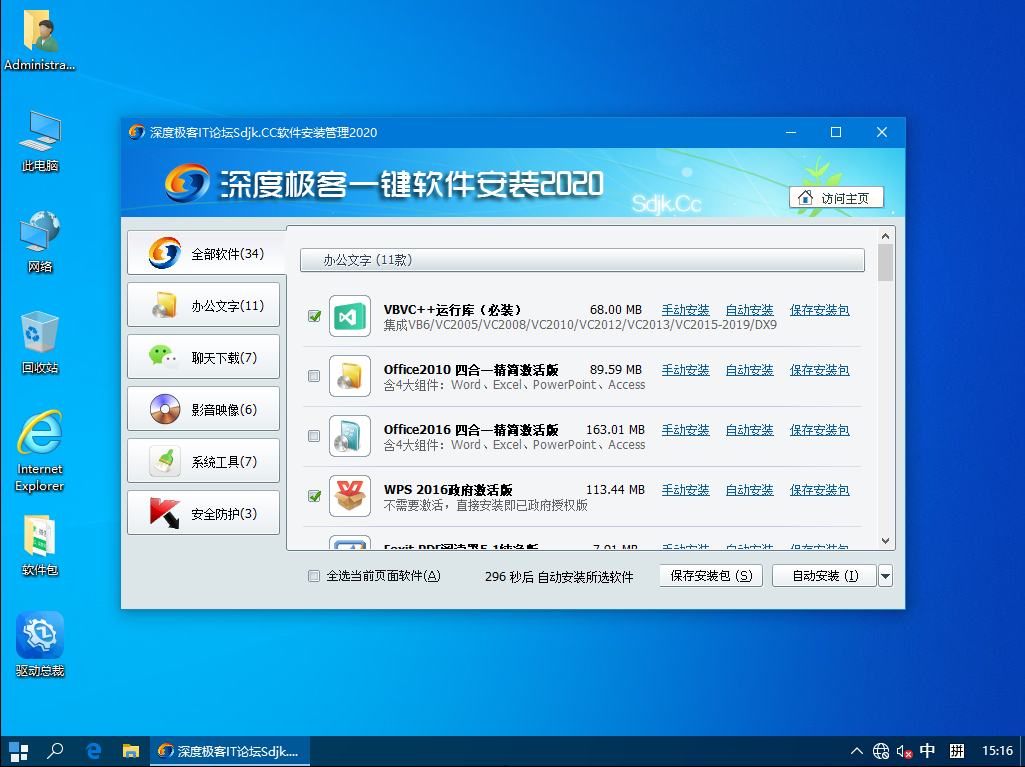The width and height of the screenshot is (1025, 767).
Task: Click the 深度极客IT论坛 taskbar button
Action: (x=230, y=751)
